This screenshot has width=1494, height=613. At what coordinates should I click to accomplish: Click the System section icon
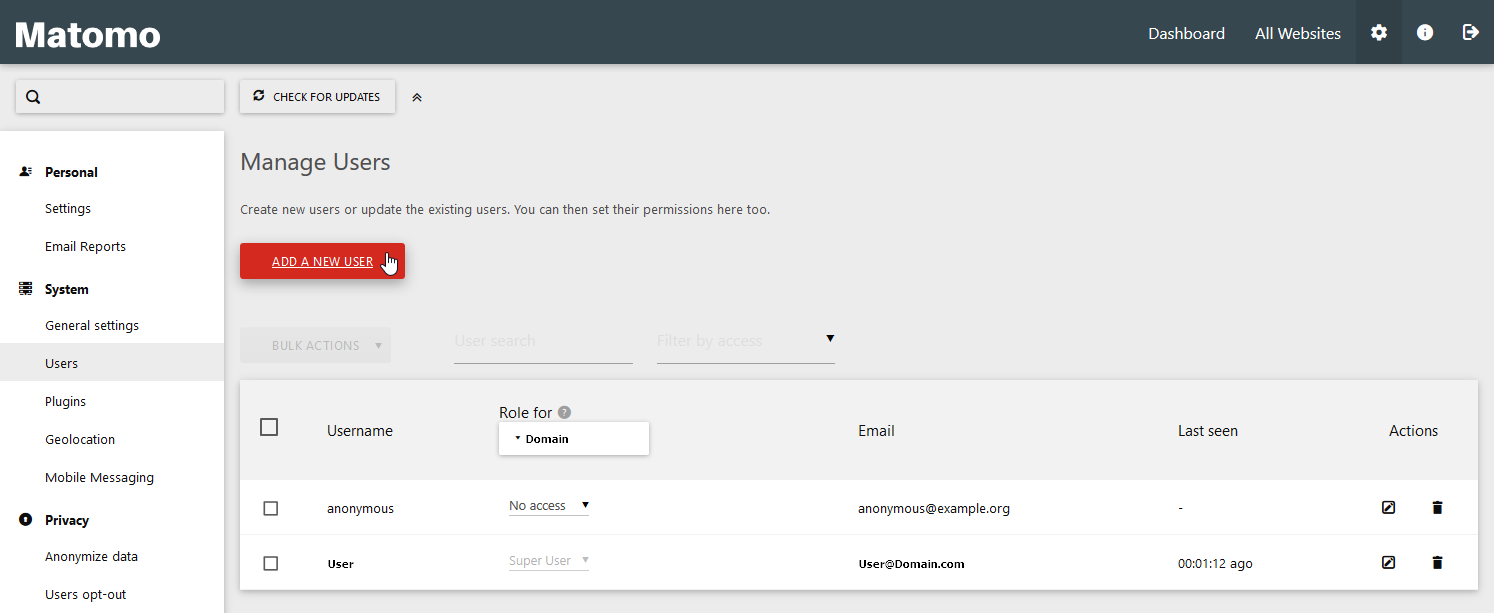click(26, 289)
